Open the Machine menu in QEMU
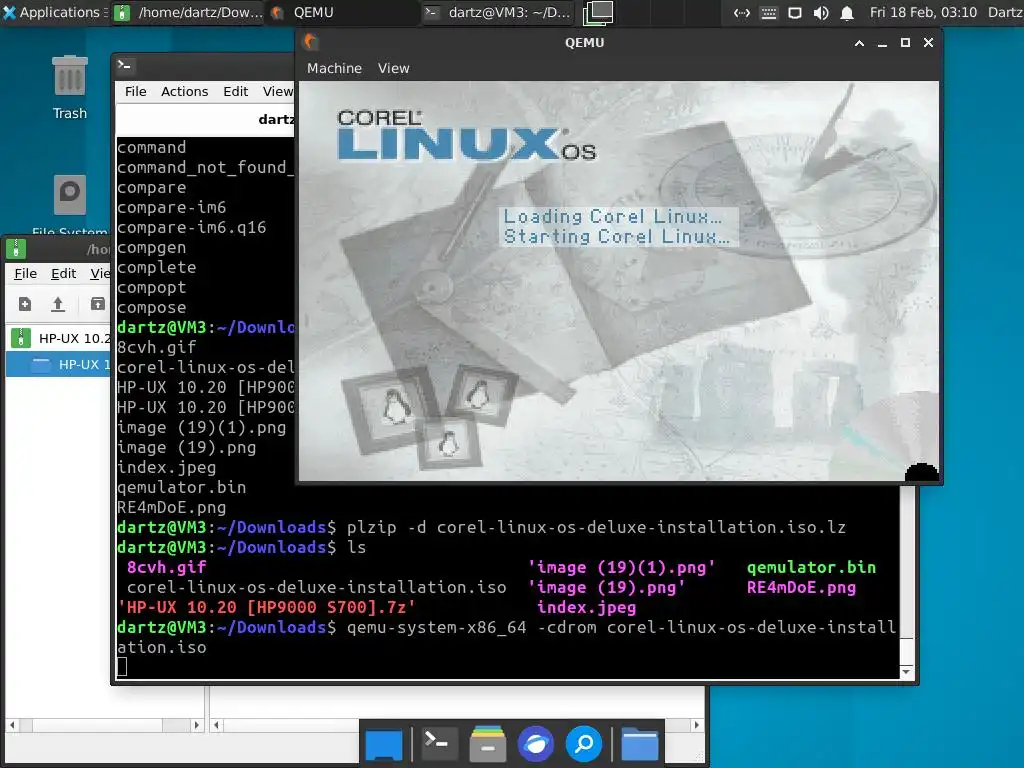Screen dimensions: 1024x768 point(334,68)
